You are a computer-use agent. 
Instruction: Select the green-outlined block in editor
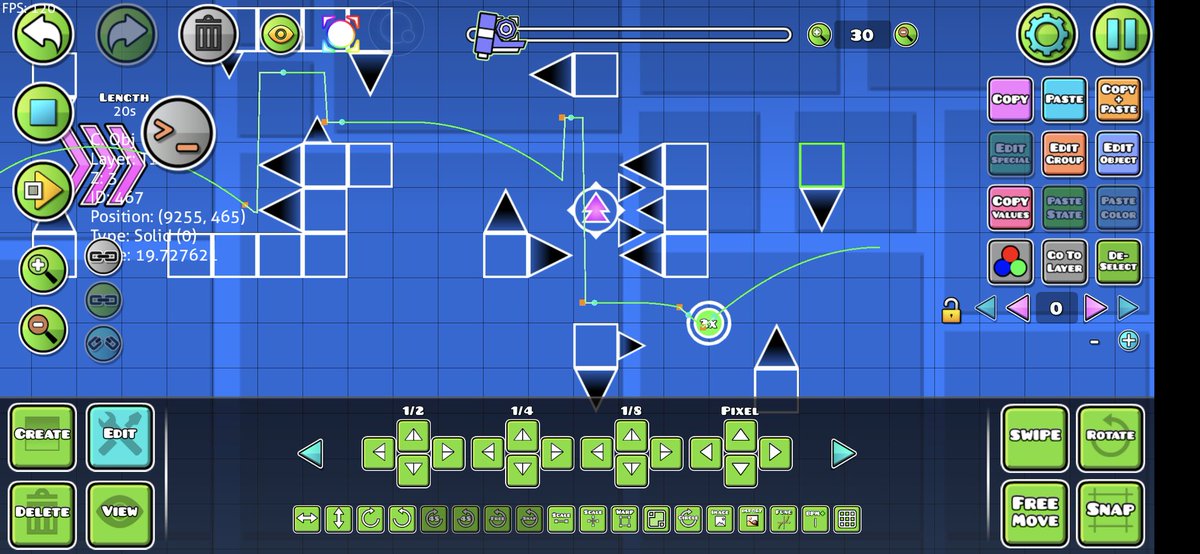coord(822,166)
